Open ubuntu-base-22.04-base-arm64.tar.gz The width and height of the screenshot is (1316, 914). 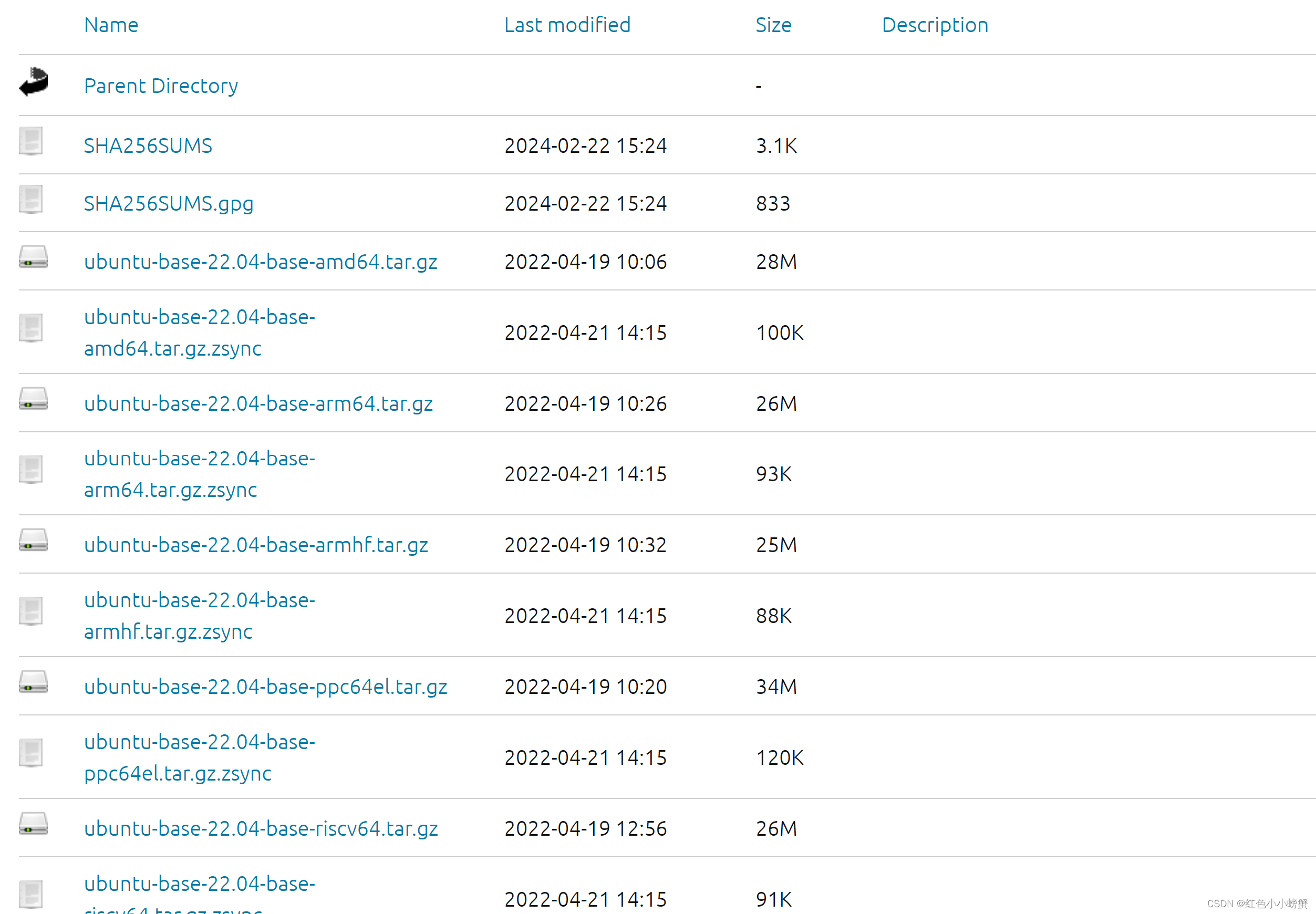[x=258, y=403]
